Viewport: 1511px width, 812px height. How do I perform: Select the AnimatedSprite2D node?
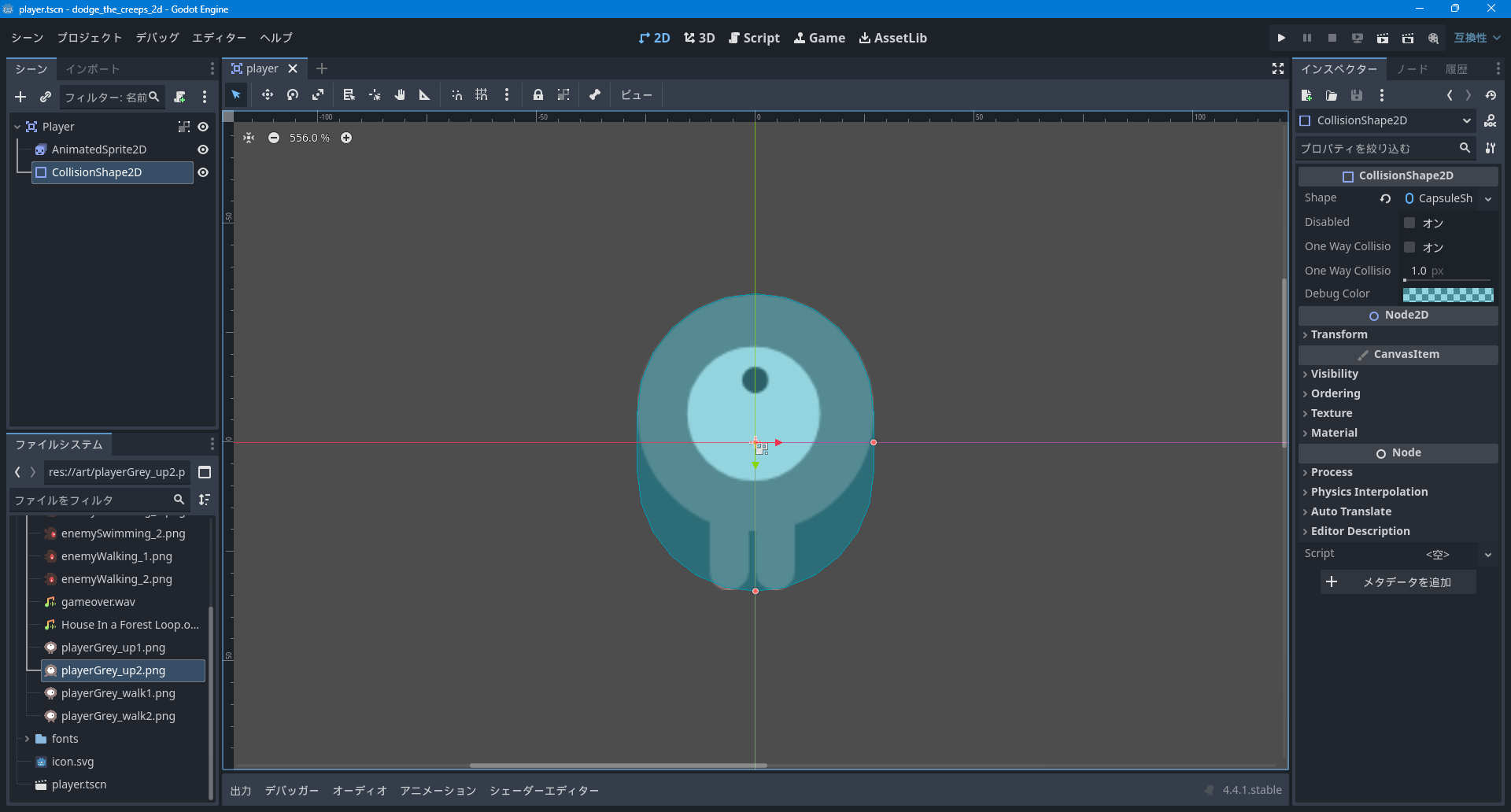click(98, 149)
